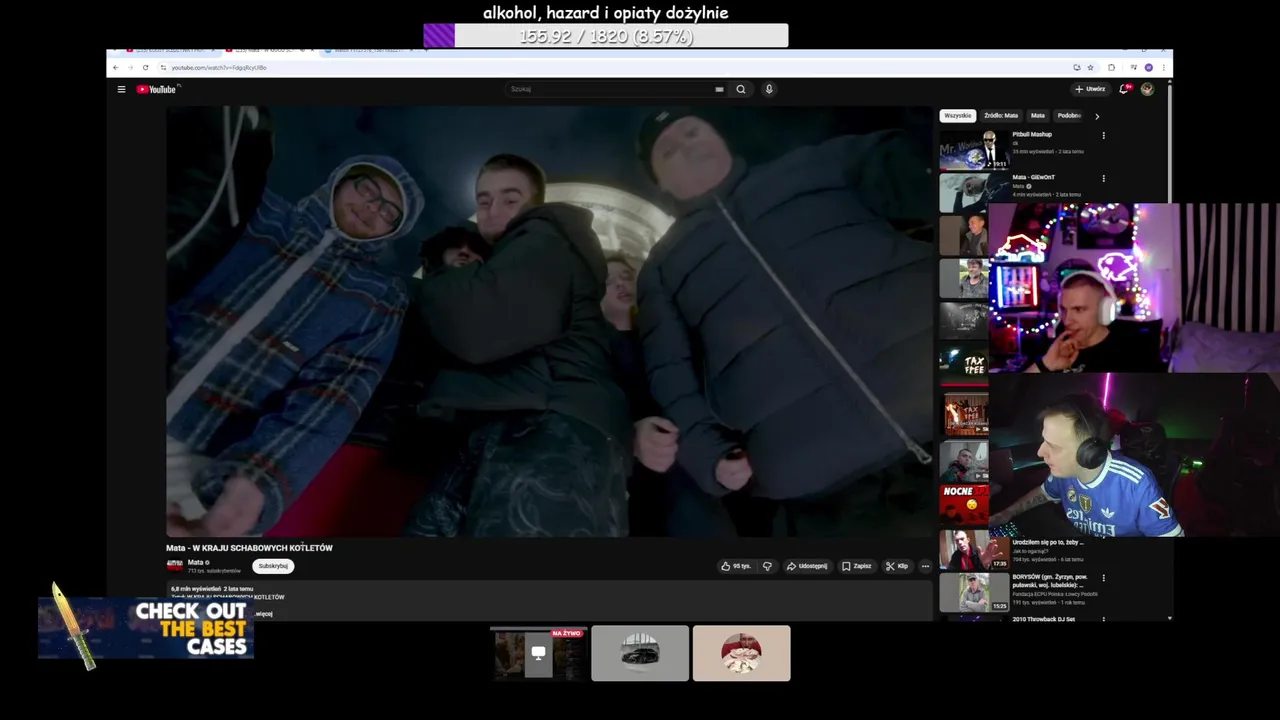This screenshot has width=1280, height=720.
Task: Click the browser address bar URL
Action: coord(219,67)
